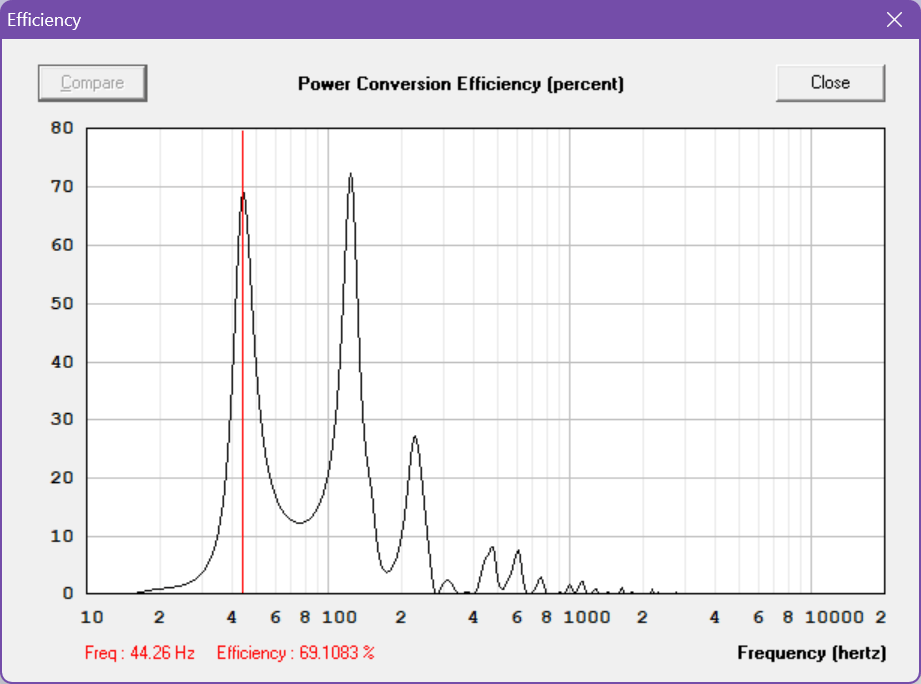Close the Efficiency window with the X
This screenshot has height=684, width=921.
(x=894, y=20)
